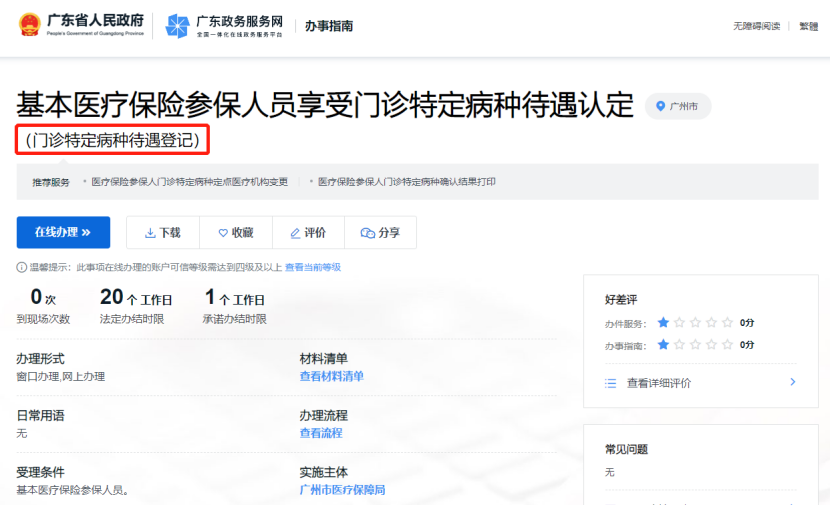Click the main page title 基本医疗保险参保人员享受门诊特定病种待遇认定
The height and width of the screenshot is (505, 830).
tap(324, 105)
